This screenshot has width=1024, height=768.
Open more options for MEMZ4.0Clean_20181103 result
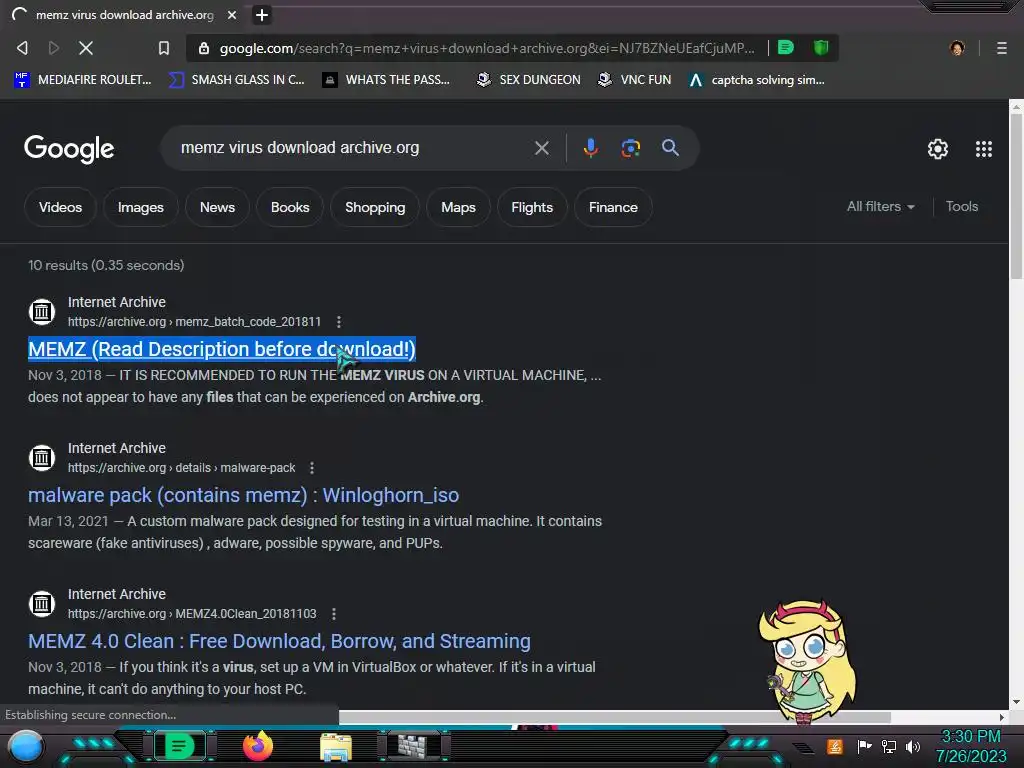pyautogui.click(x=334, y=614)
